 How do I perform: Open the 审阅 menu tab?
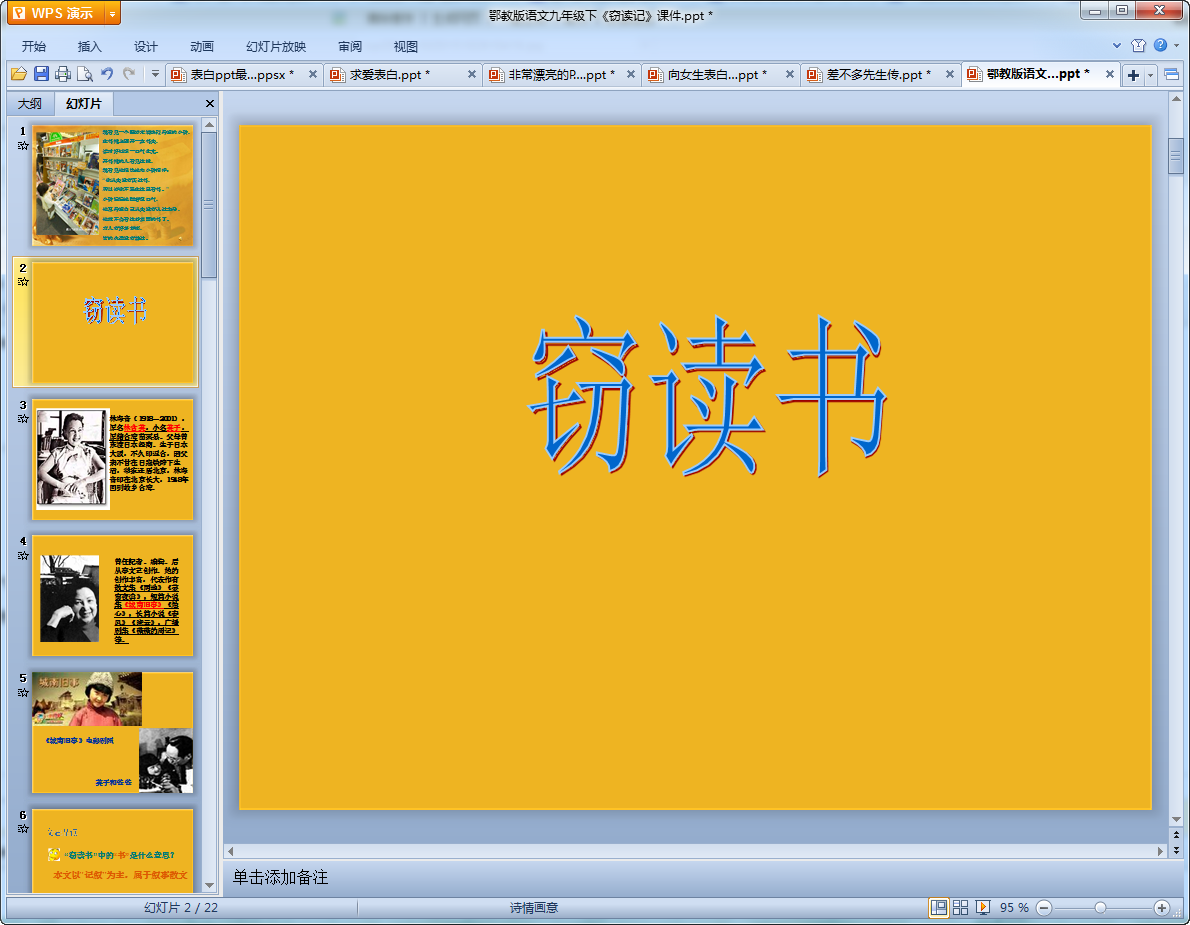pos(350,46)
